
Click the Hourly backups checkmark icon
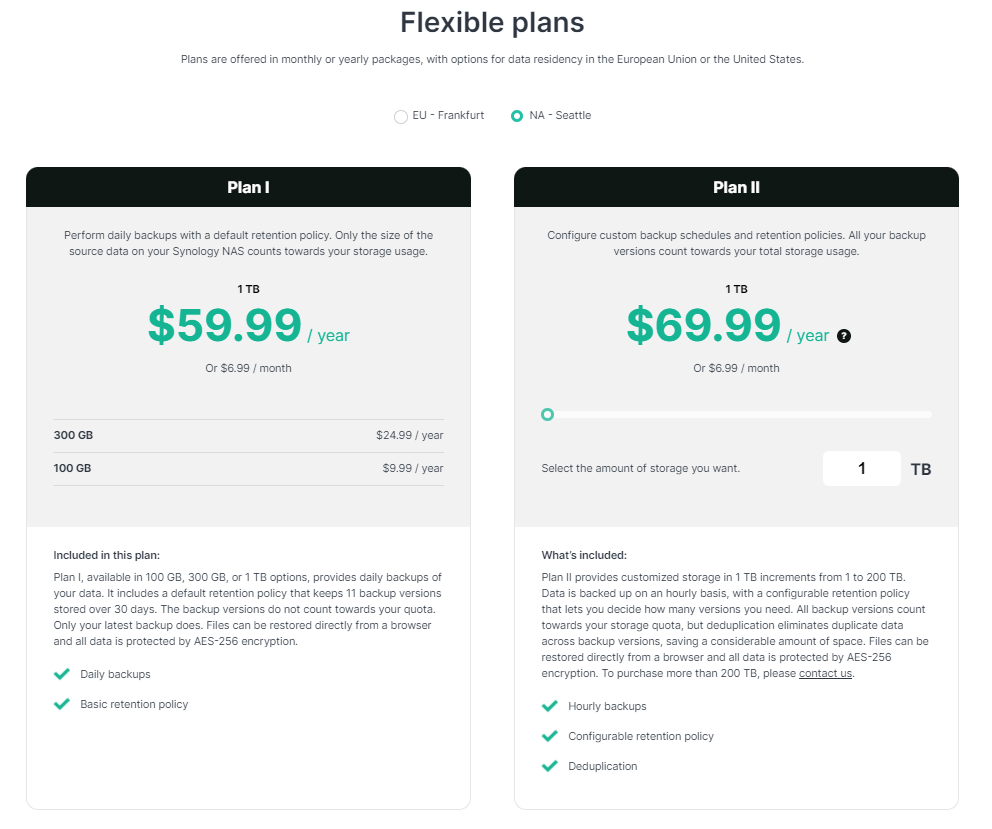pos(550,706)
